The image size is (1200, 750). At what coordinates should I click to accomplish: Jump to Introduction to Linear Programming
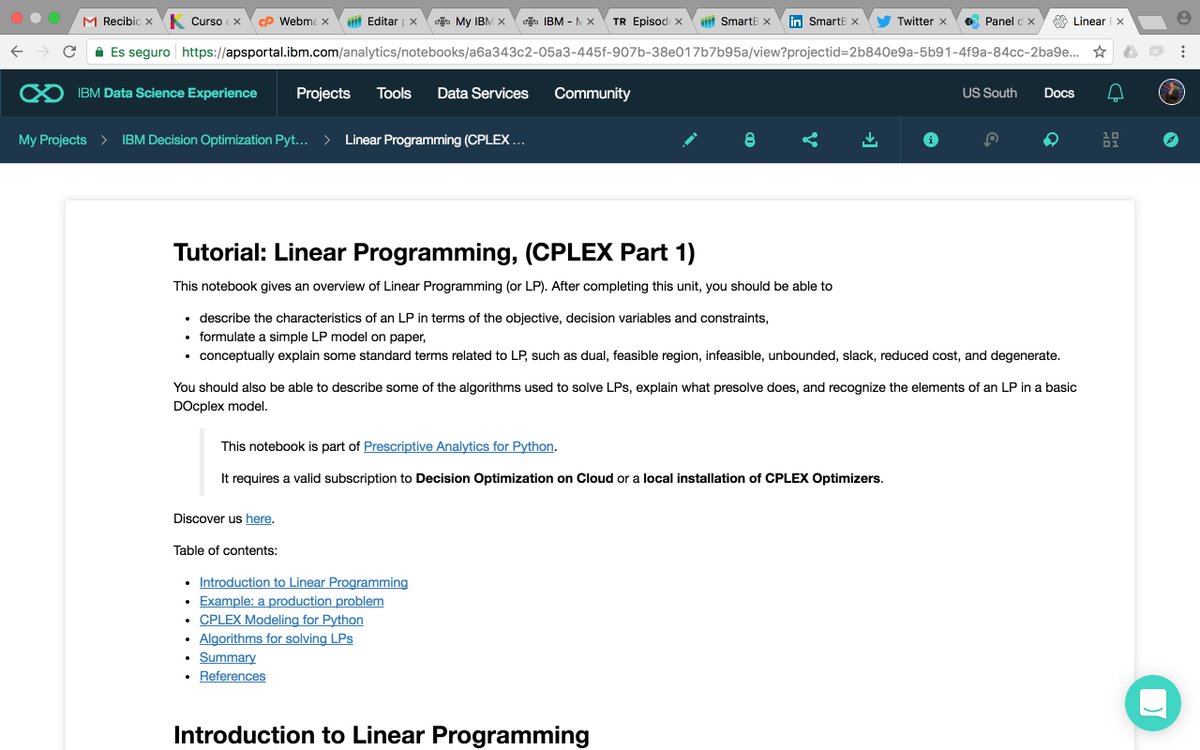click(x=303, y=582)
